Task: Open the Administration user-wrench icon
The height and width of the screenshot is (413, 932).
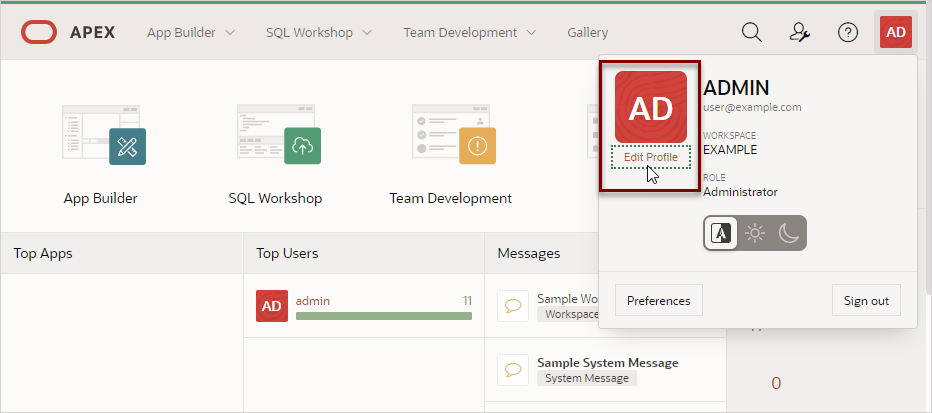Action: click(x=799, y=33)
